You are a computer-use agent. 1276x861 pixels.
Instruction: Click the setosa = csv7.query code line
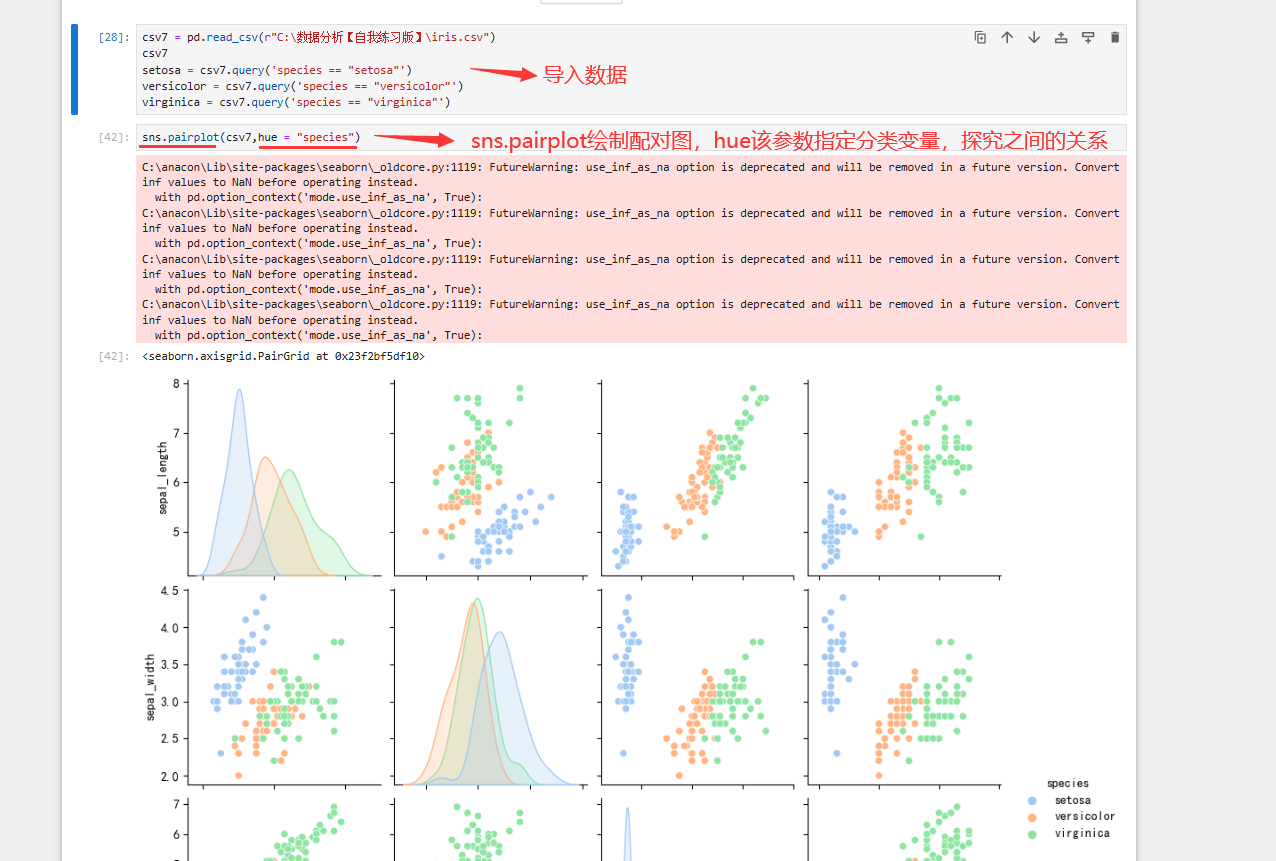[x=277, y=70]
